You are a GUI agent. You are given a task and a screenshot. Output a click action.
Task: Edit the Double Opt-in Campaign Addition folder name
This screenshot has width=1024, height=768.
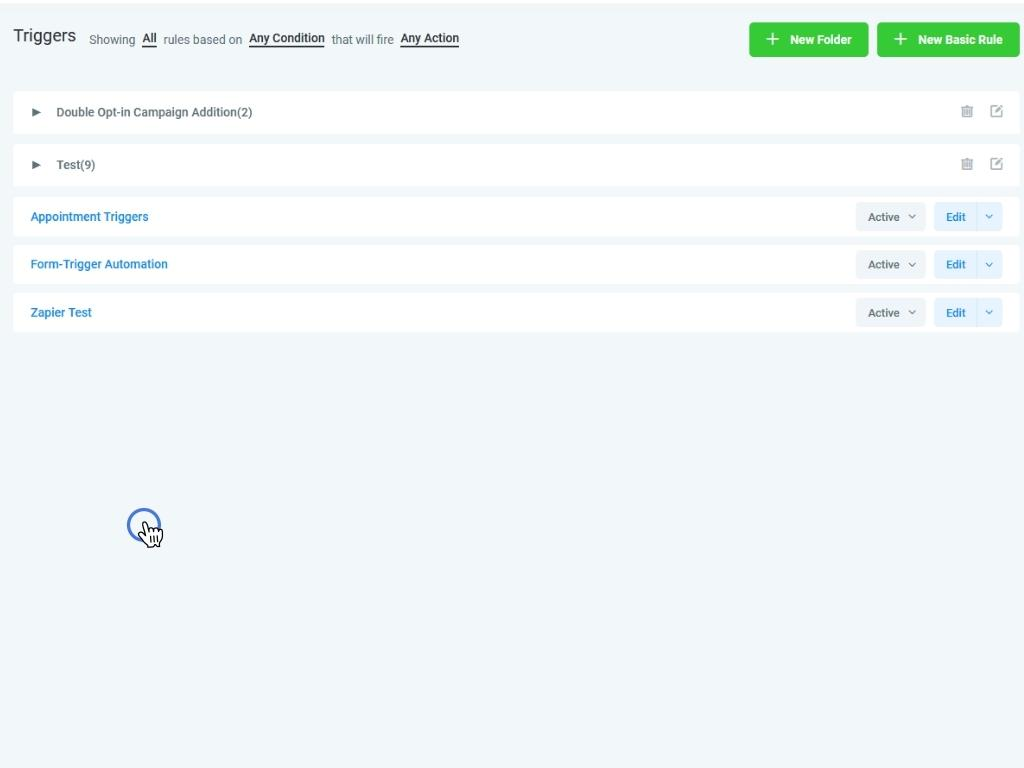[996, 111]
